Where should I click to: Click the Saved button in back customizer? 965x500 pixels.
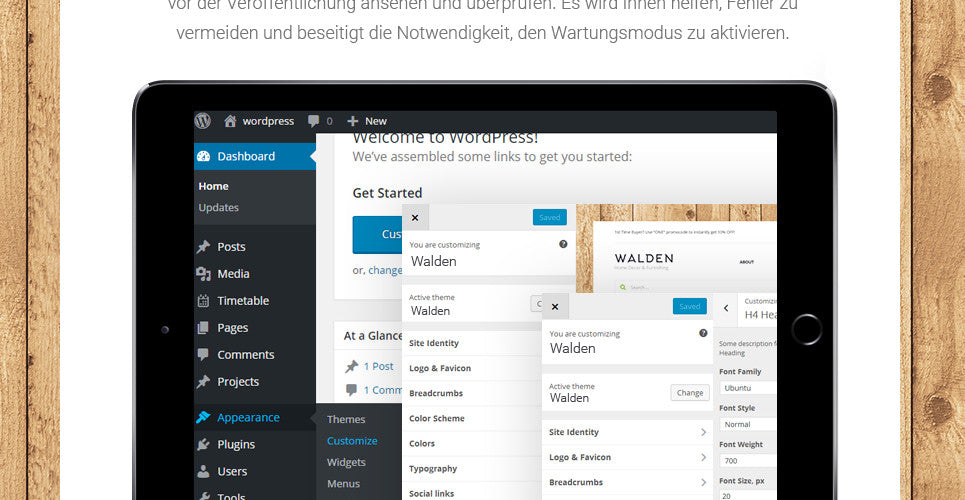pos(550,217)
